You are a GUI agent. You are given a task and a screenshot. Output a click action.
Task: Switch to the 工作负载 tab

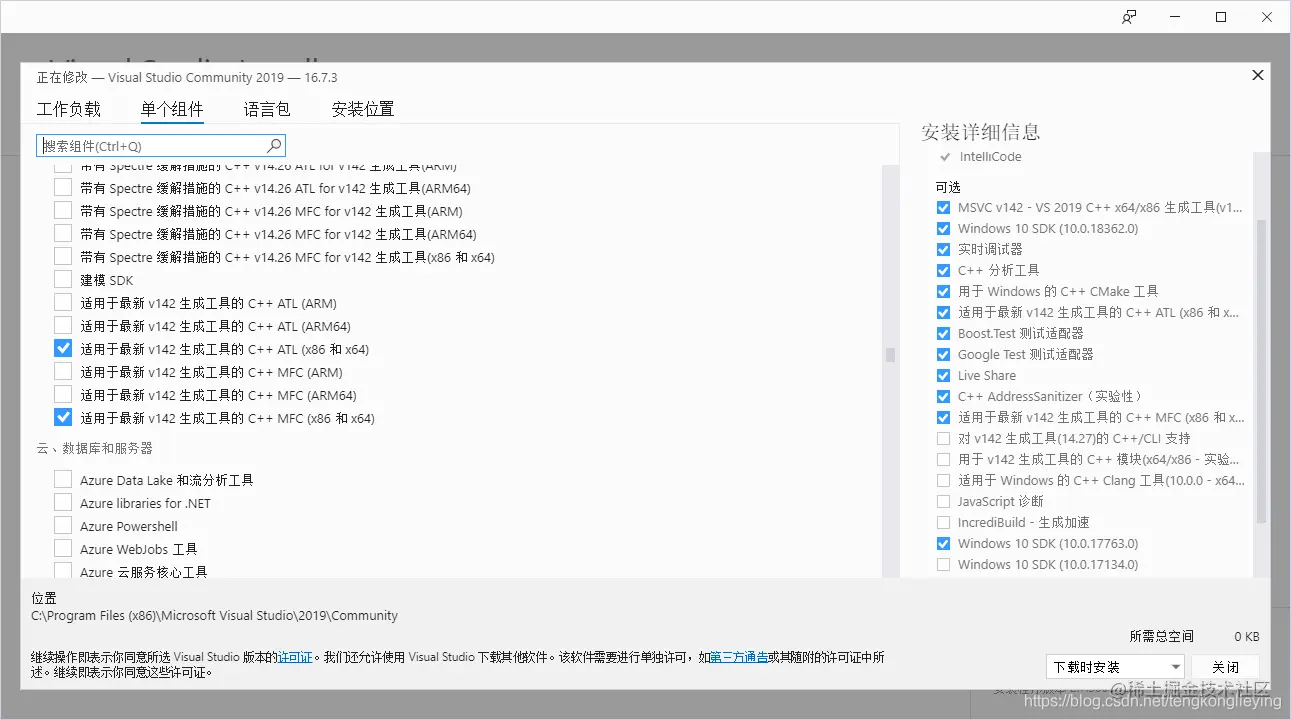(69, 109)
